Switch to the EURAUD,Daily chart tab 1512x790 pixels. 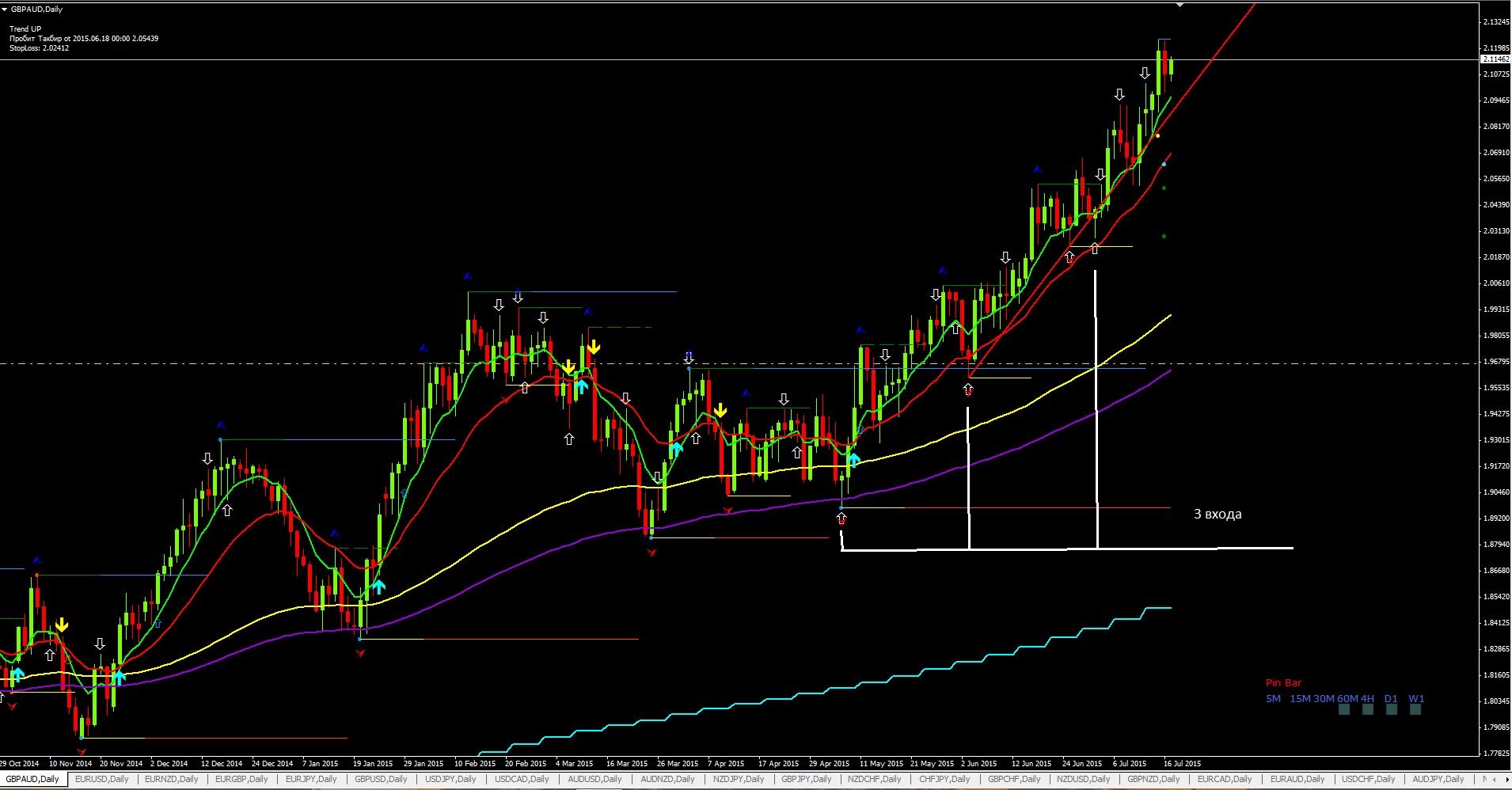[x=1297, y=780]
